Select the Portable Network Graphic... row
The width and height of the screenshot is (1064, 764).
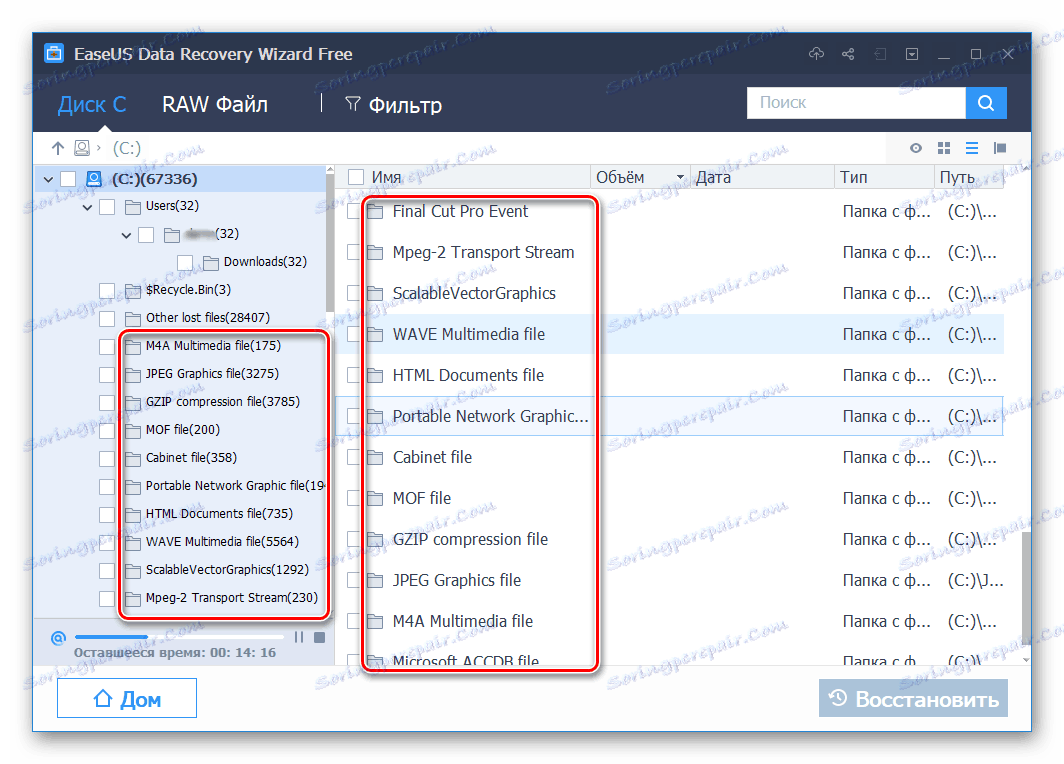pyautogui.click(x=670, y=416)
